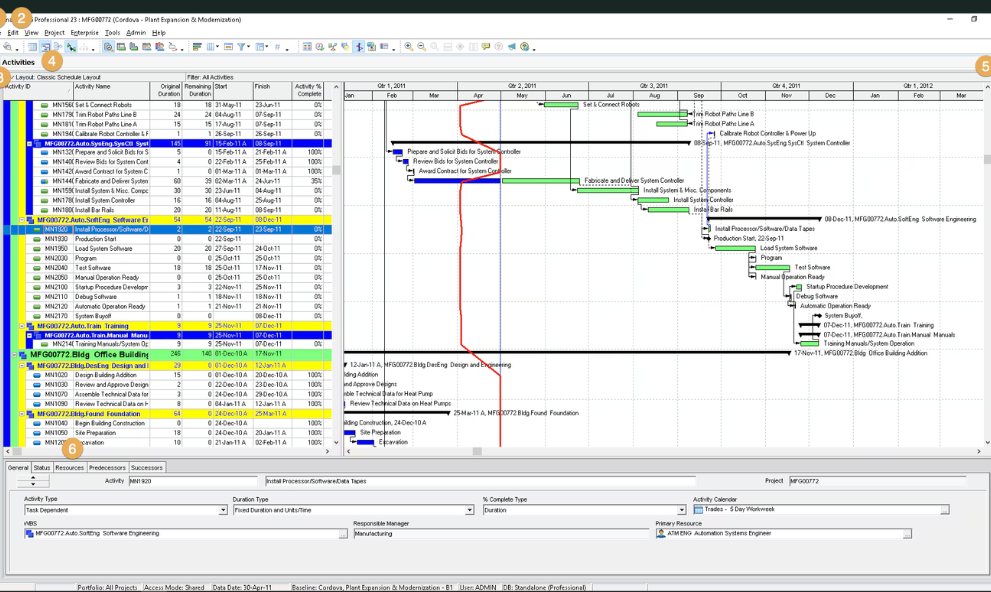Open the Timescale settings icon

click(228, 47)
